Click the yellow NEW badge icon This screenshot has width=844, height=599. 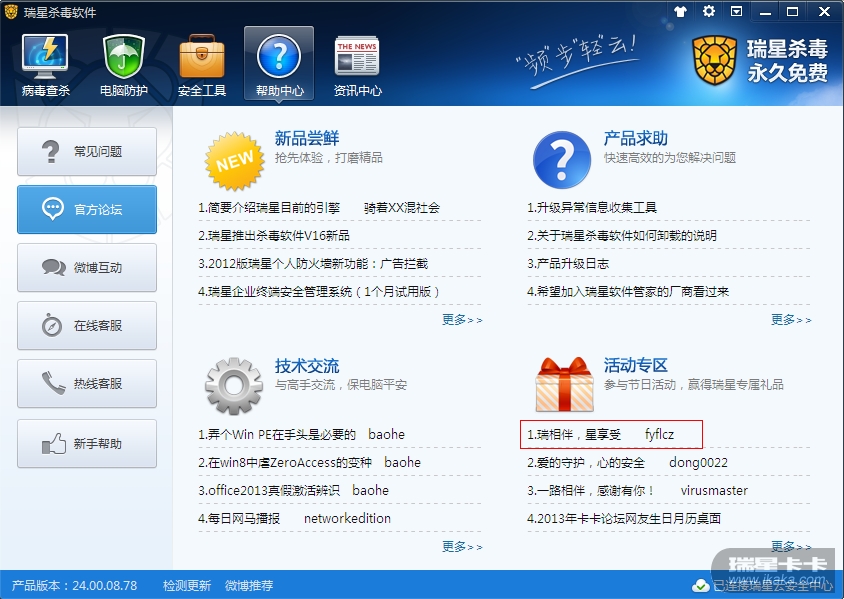[x=234, y=161]
